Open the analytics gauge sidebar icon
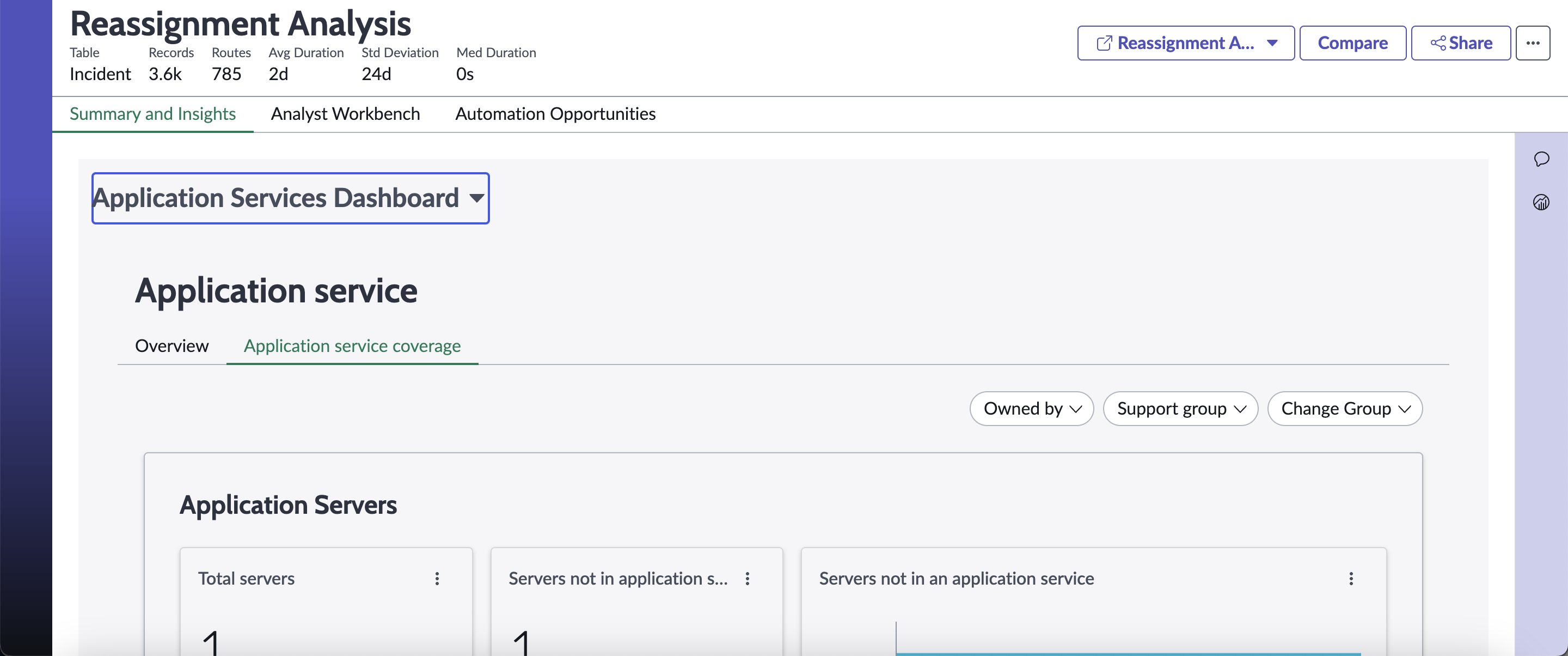The width and height of the screenshot is (1568, 656). tap(1541, 202)
